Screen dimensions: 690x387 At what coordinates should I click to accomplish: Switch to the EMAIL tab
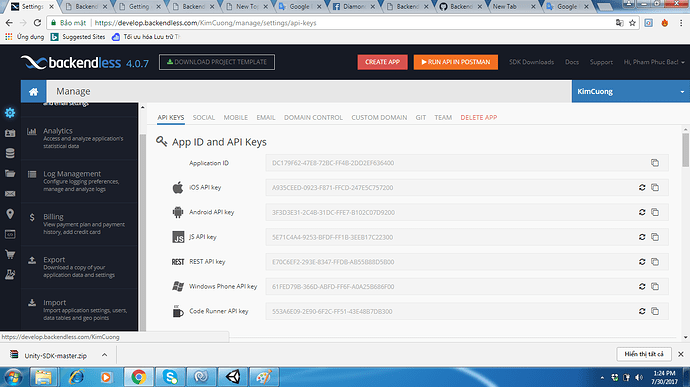tap(266, 118)
